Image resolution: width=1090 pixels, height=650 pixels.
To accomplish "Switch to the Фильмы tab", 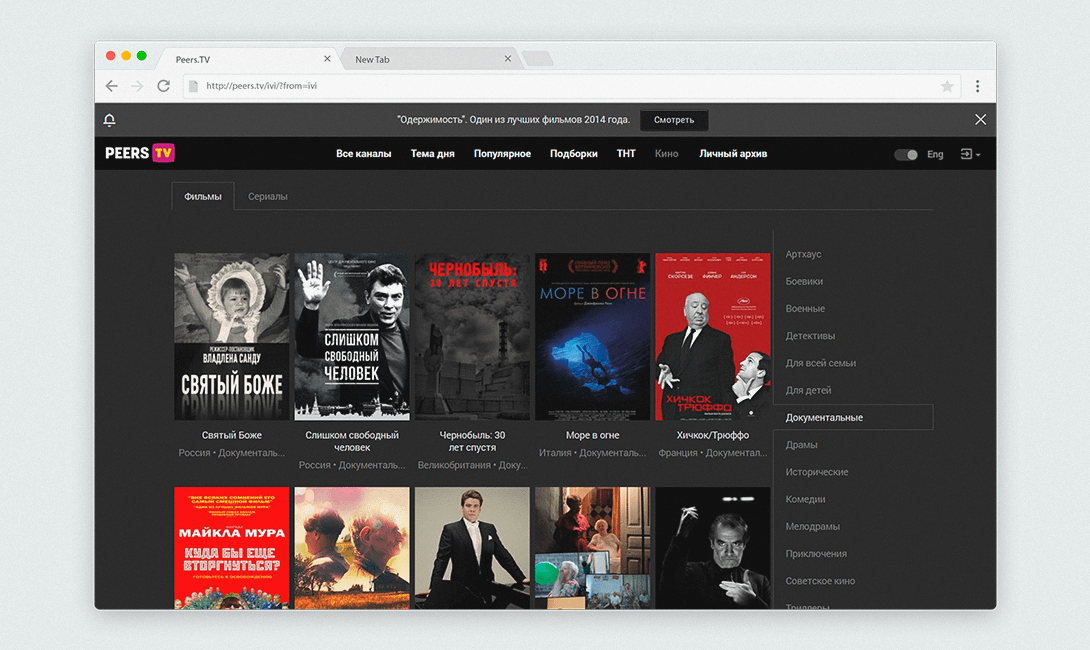I will click(203, 196).
